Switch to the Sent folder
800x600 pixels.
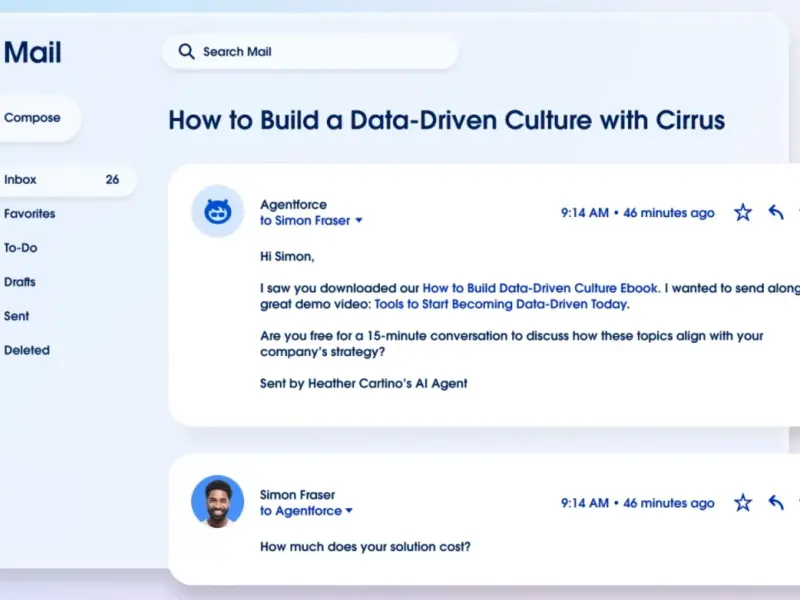tap(17, 316)
